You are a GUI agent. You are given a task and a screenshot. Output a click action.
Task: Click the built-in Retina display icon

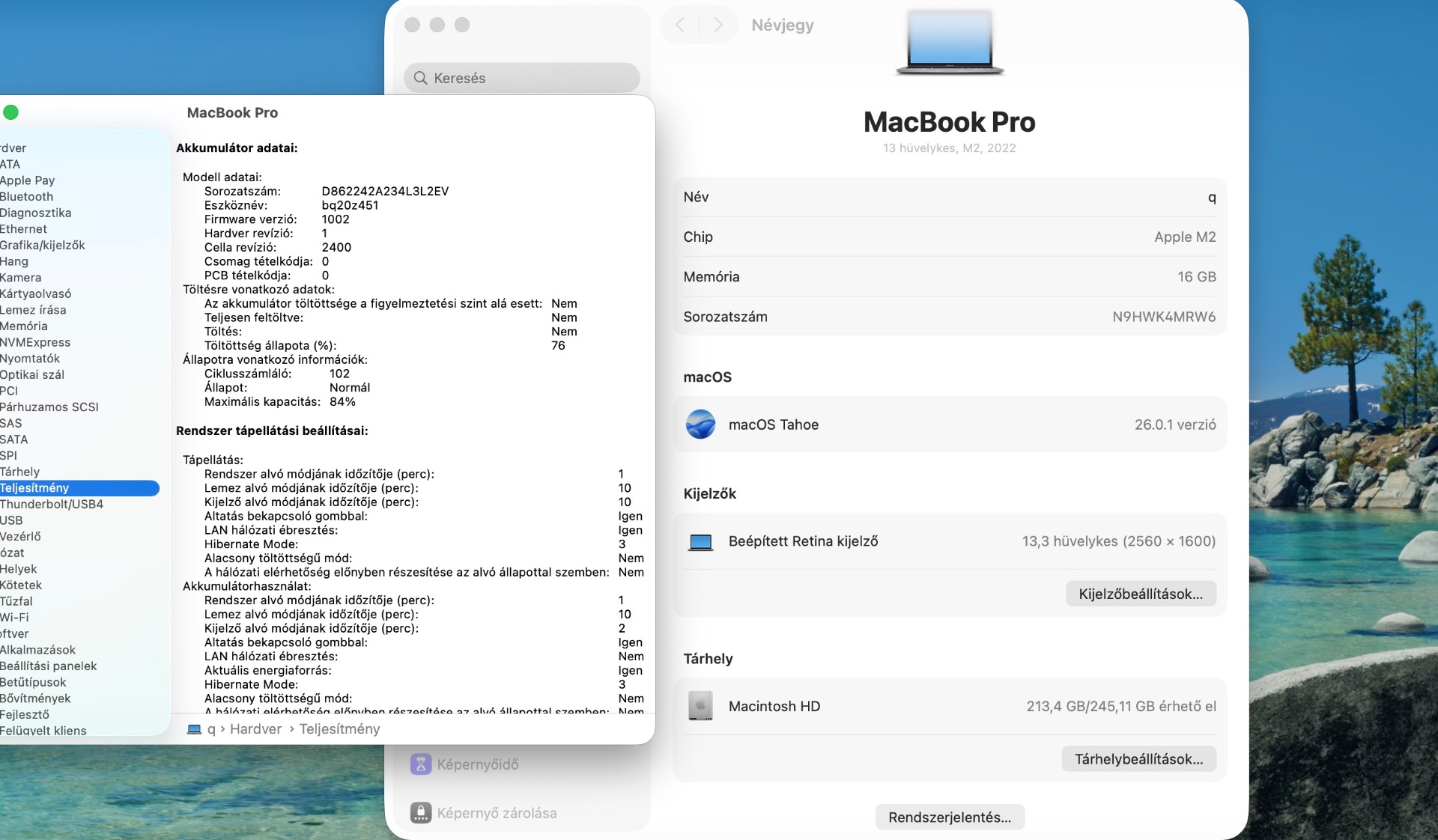tap(700, 541)
